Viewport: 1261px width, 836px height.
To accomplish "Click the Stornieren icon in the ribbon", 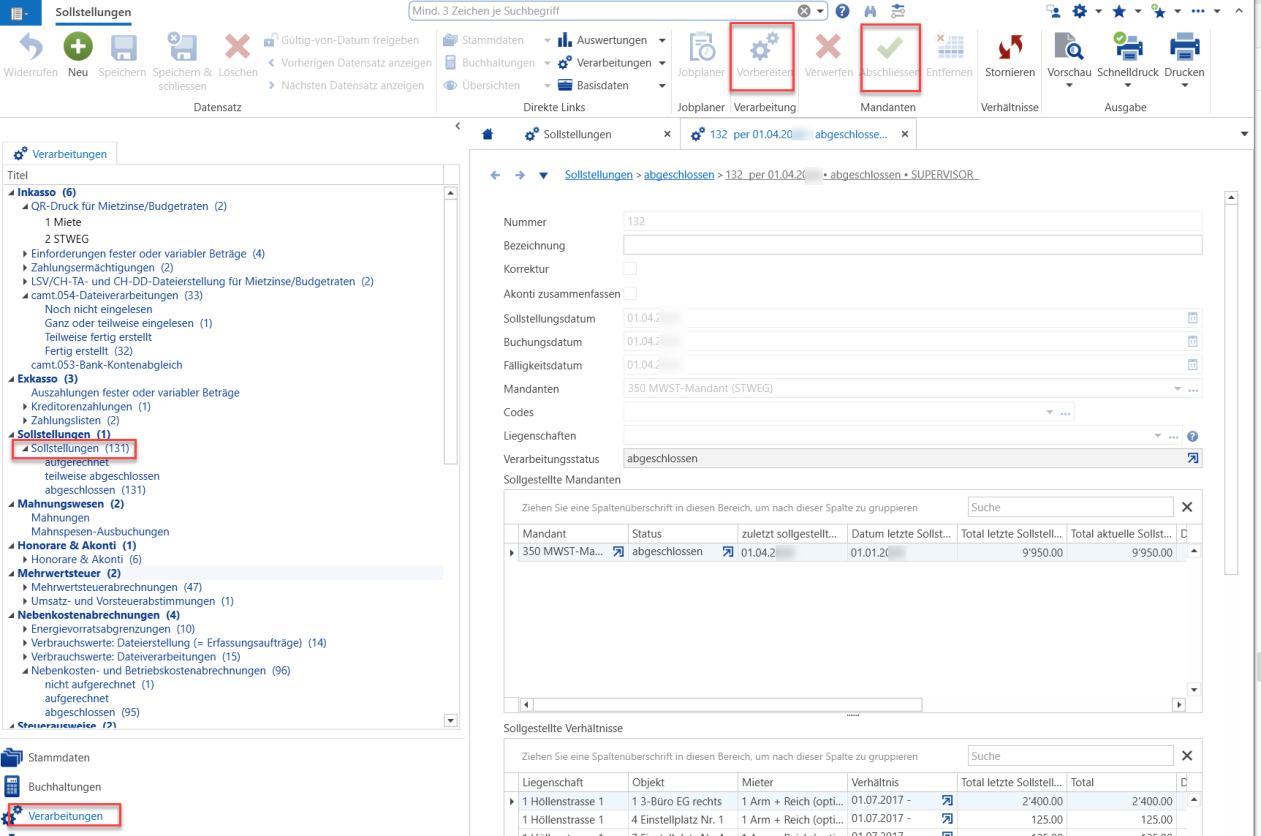I will (1010, 47).
